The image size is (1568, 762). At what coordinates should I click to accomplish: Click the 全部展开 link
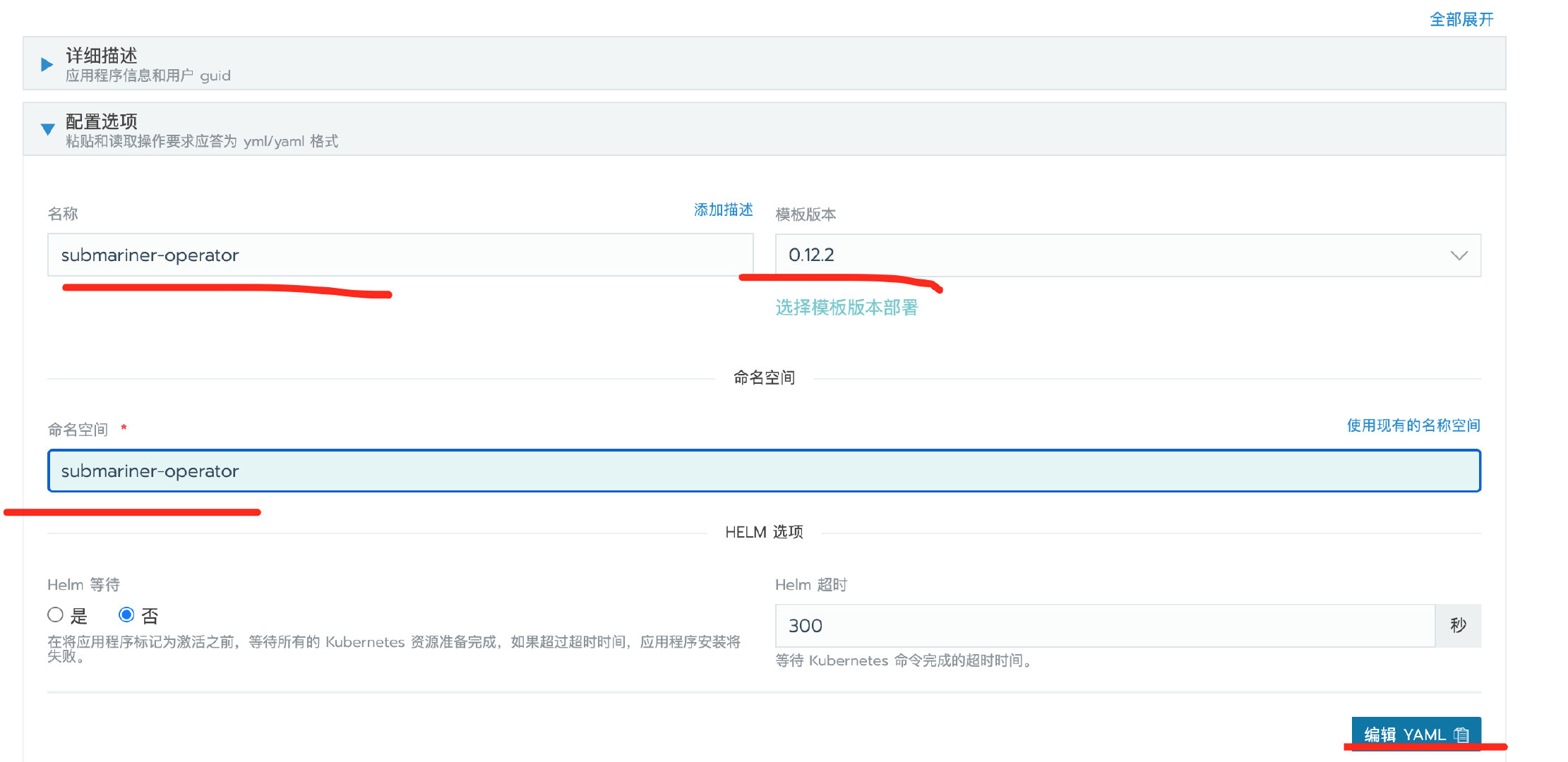1461,20
